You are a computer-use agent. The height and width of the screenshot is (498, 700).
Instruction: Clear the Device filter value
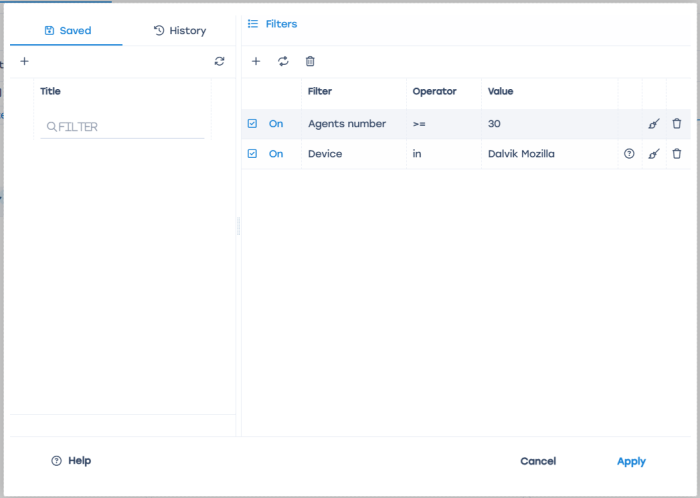coord(654,154)
